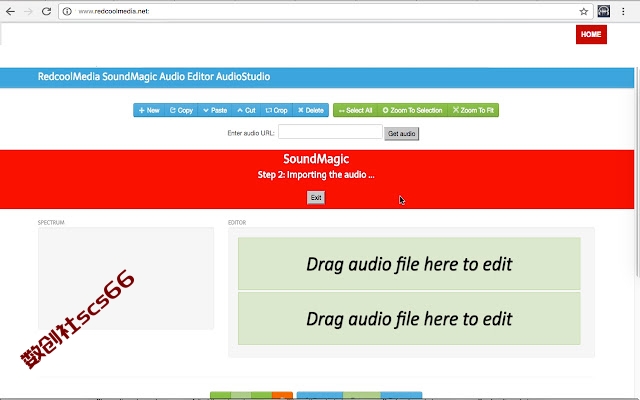This screenshot has width=640, height=400.
Task: Click 'Step 2: Importing the audio' text
Action: pyautogui.click(x=316, y=175)
